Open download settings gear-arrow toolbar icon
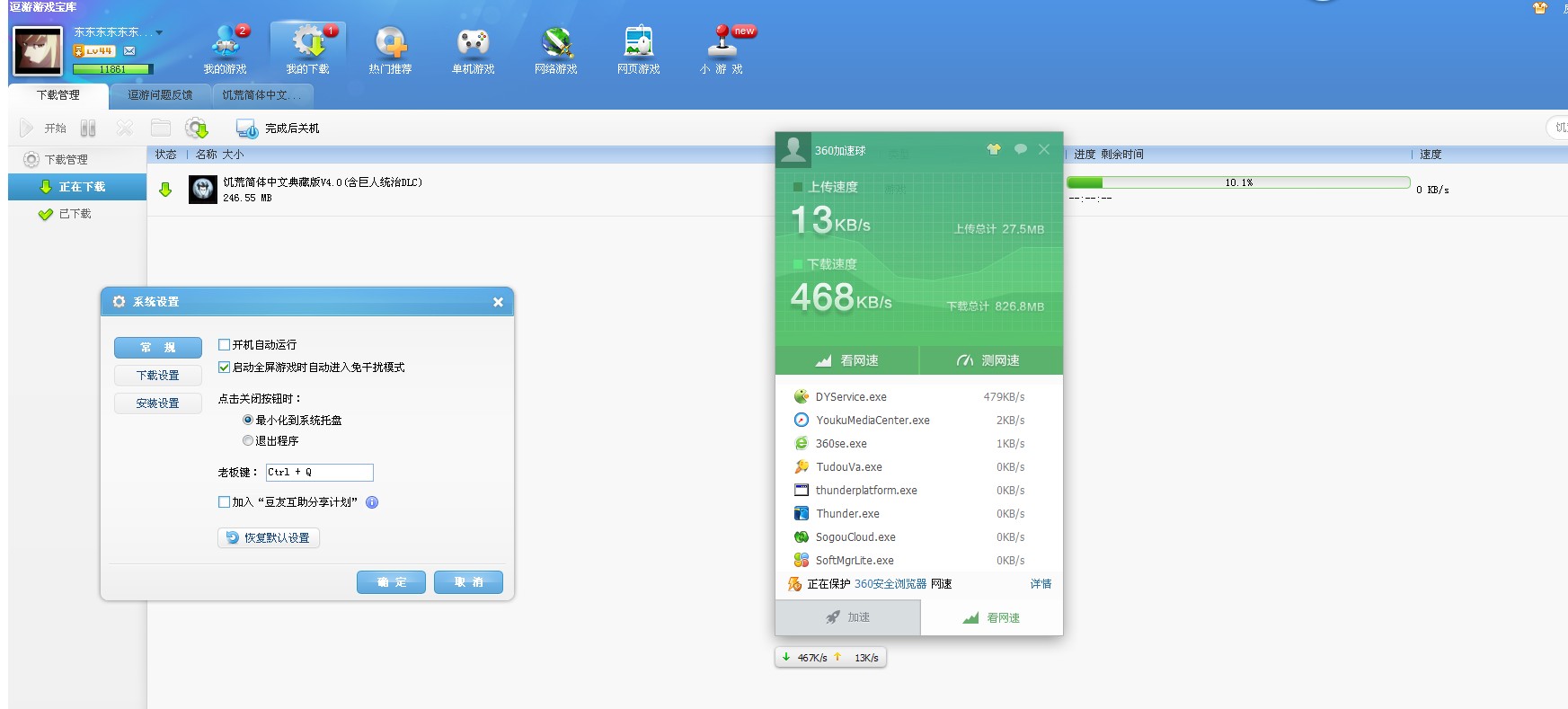 pyautogui.click(x=197, y=129)
